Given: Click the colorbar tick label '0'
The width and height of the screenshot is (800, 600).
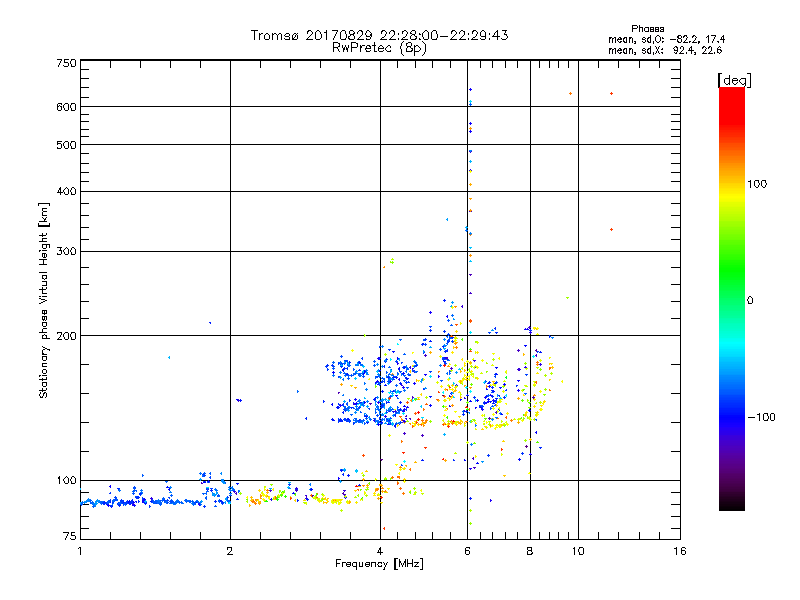Looking at the screenshot, I should tap(750, 301).
